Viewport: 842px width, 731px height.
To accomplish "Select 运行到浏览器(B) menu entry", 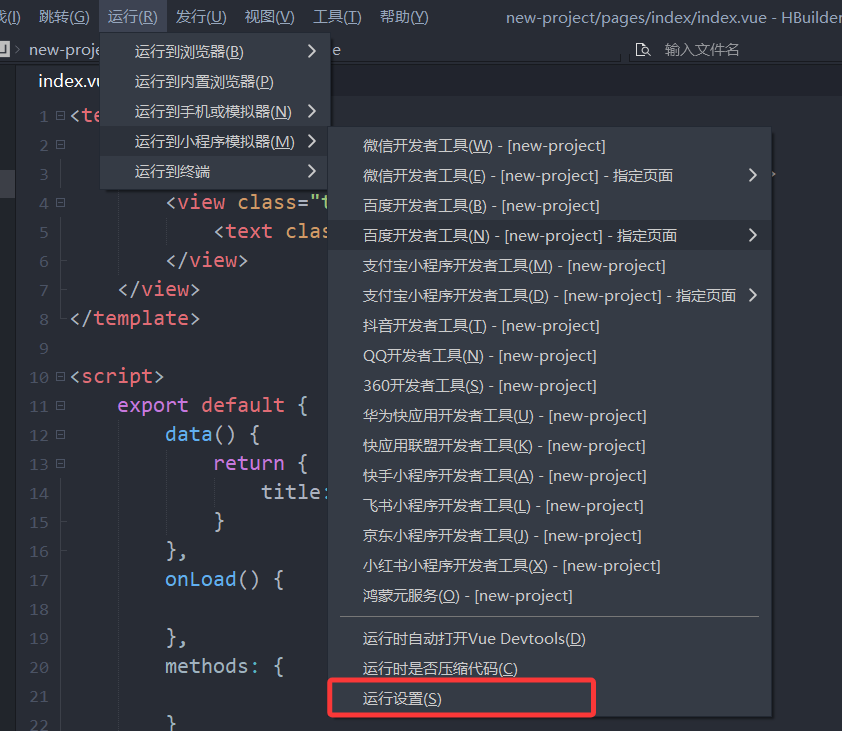I will [214, 52].
